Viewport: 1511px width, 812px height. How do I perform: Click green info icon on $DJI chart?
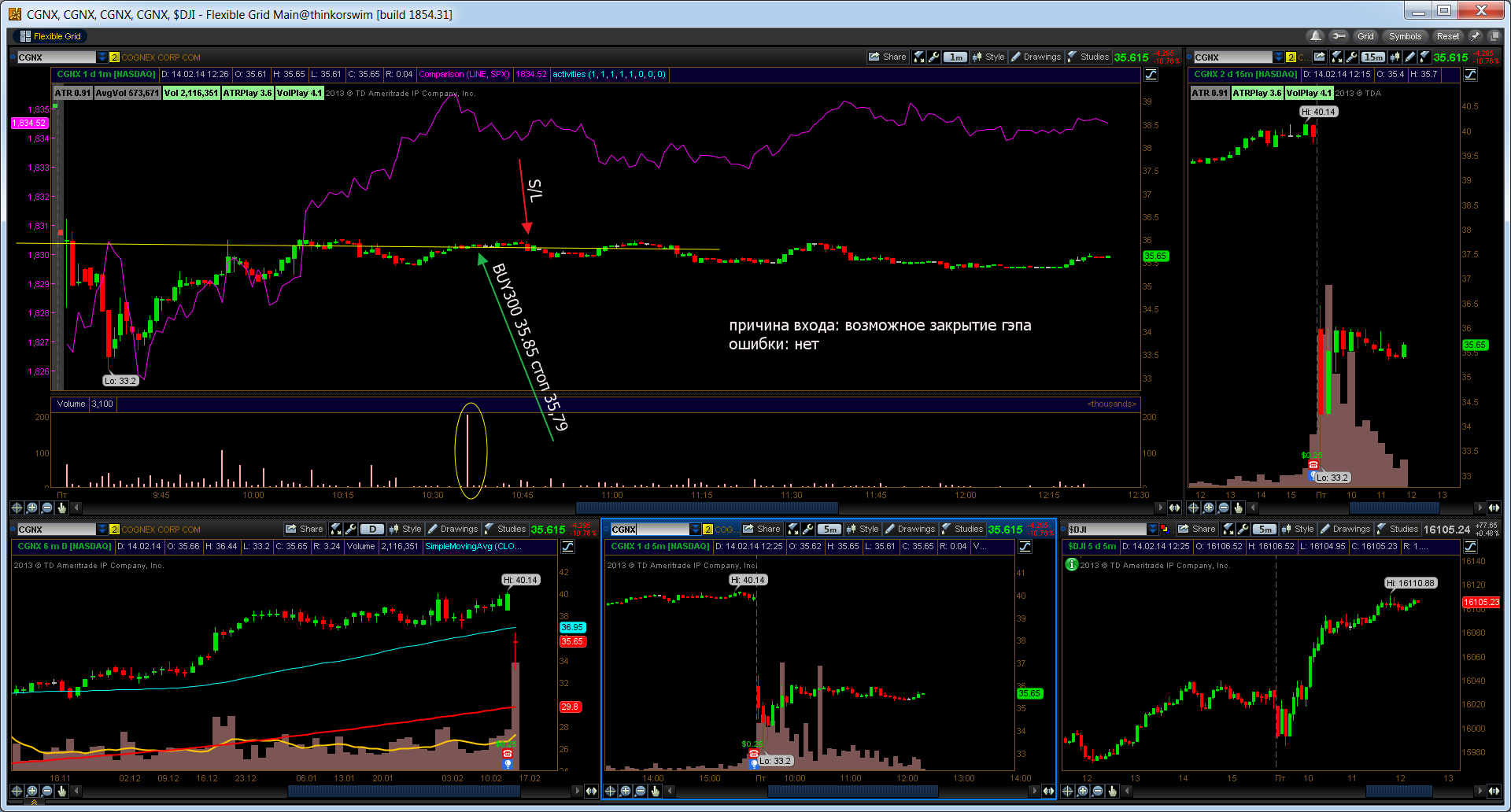tap(1071, 564)
